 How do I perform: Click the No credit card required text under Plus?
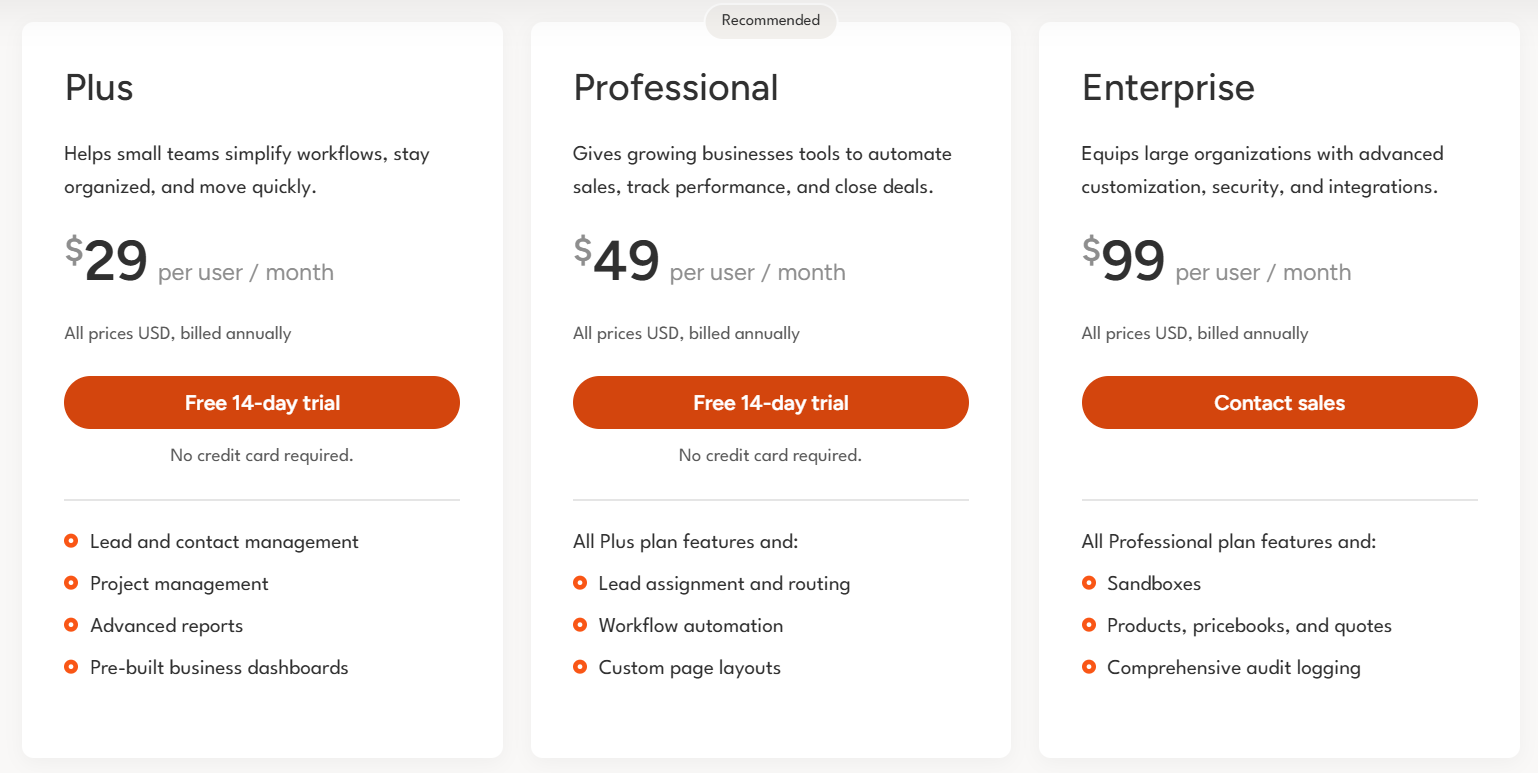(x=262, y=454)
